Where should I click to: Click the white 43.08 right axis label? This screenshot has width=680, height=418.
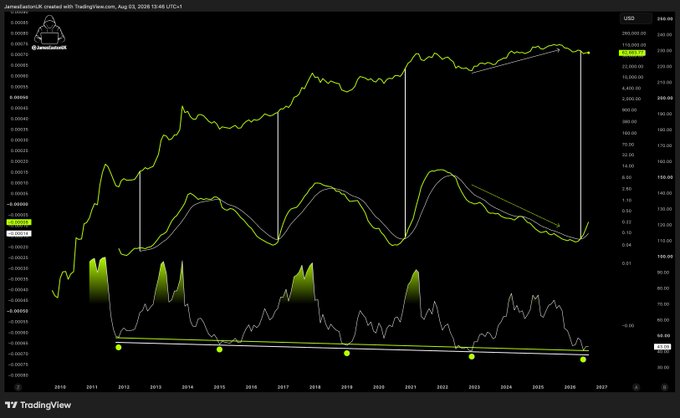coord(663,347)
